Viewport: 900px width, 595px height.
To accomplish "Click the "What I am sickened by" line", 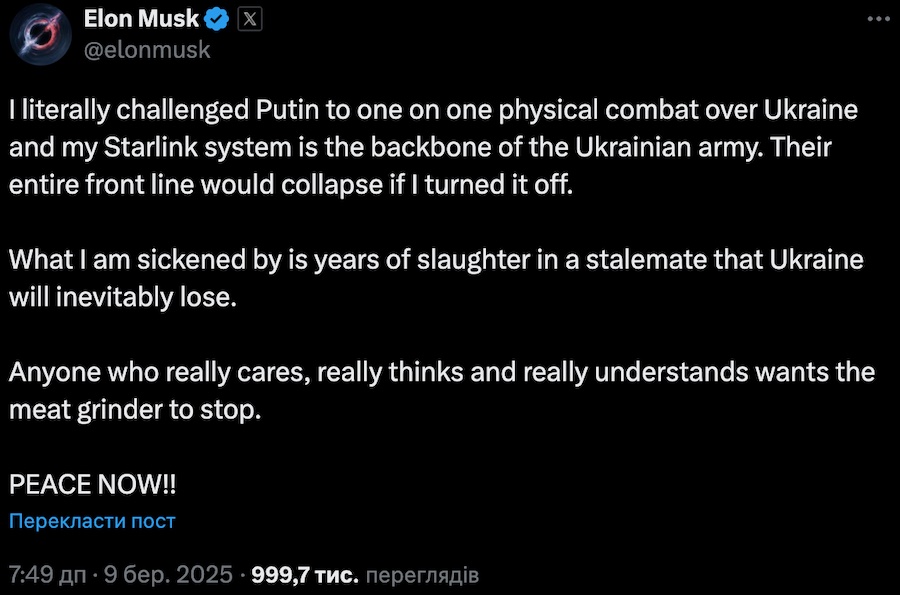I will coord(120,259).
